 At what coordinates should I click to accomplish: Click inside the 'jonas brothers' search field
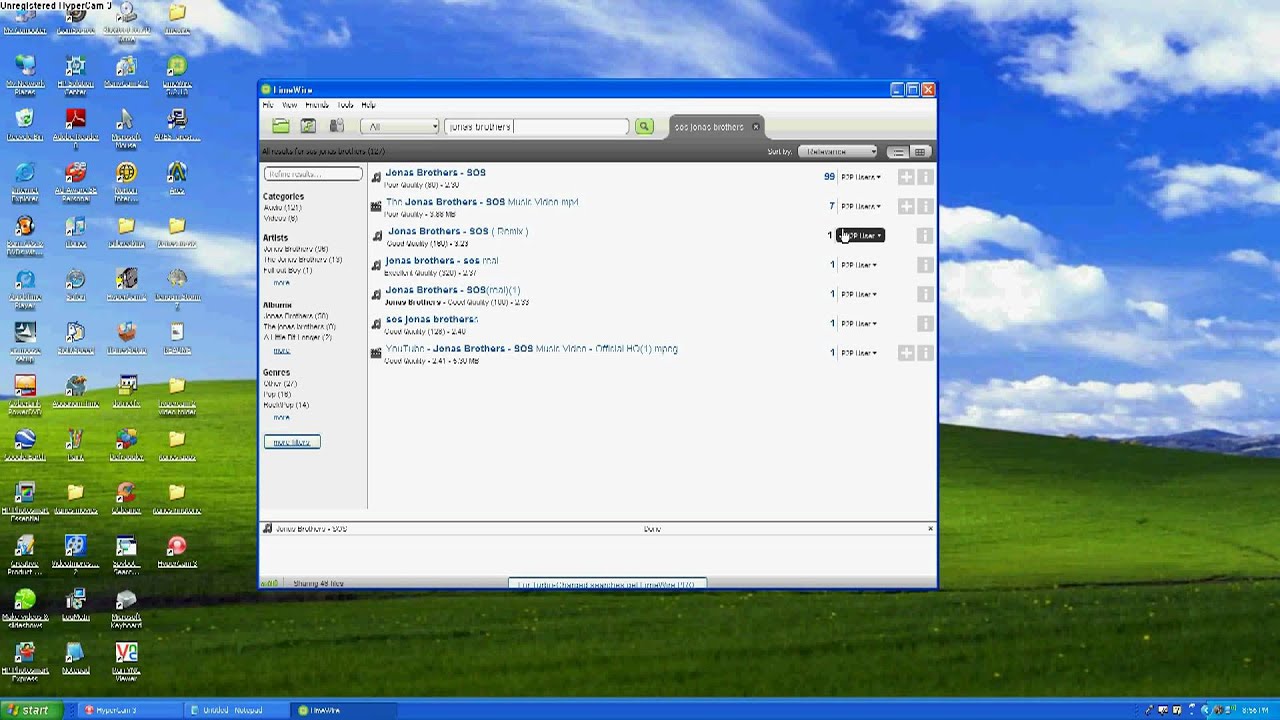click(x=536, y=126)
